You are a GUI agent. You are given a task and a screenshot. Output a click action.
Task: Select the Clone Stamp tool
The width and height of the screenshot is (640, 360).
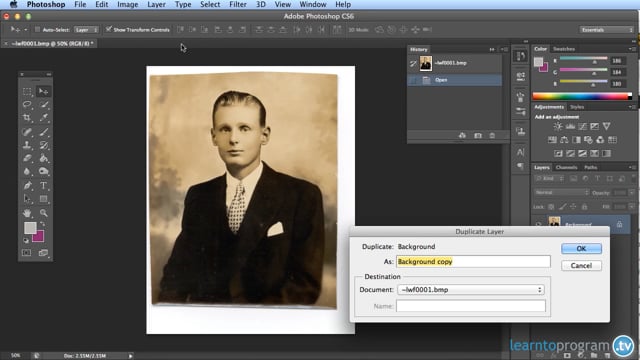[27, 145]
